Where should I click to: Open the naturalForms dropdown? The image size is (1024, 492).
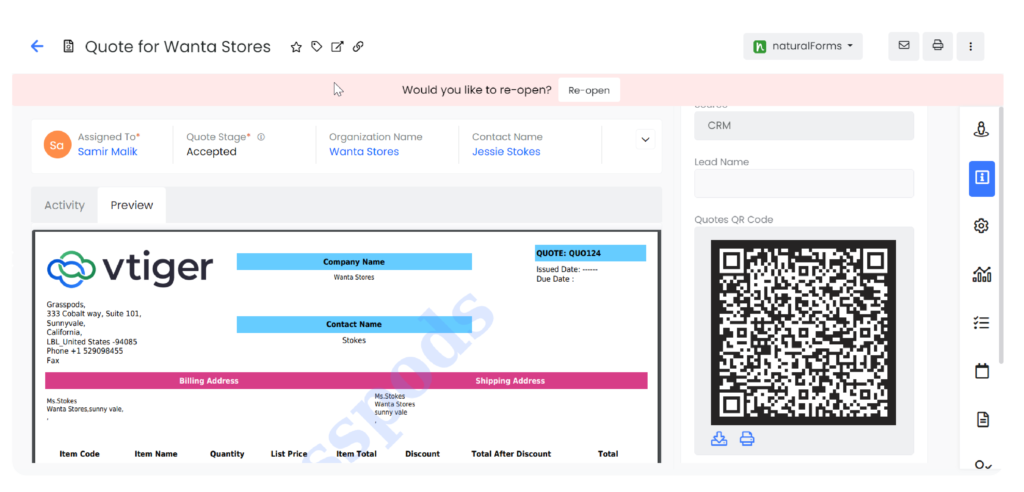(803, 46)
